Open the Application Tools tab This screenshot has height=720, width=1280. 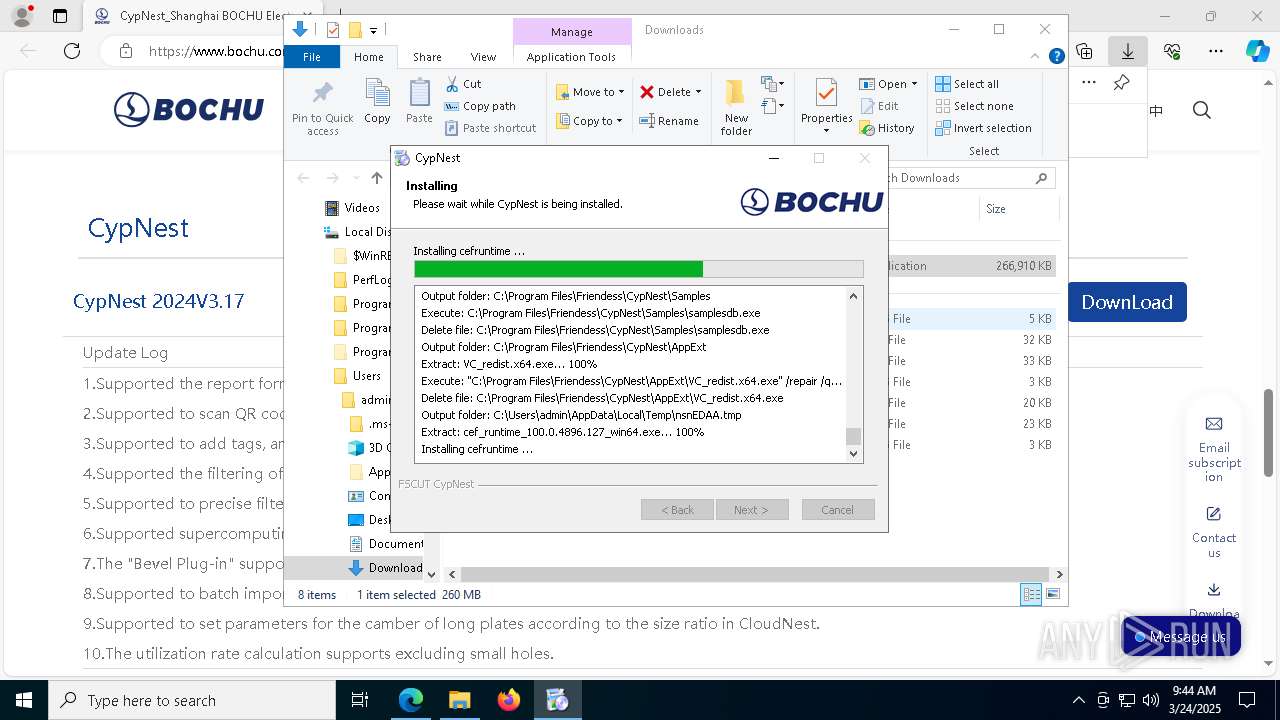[571, 57]
